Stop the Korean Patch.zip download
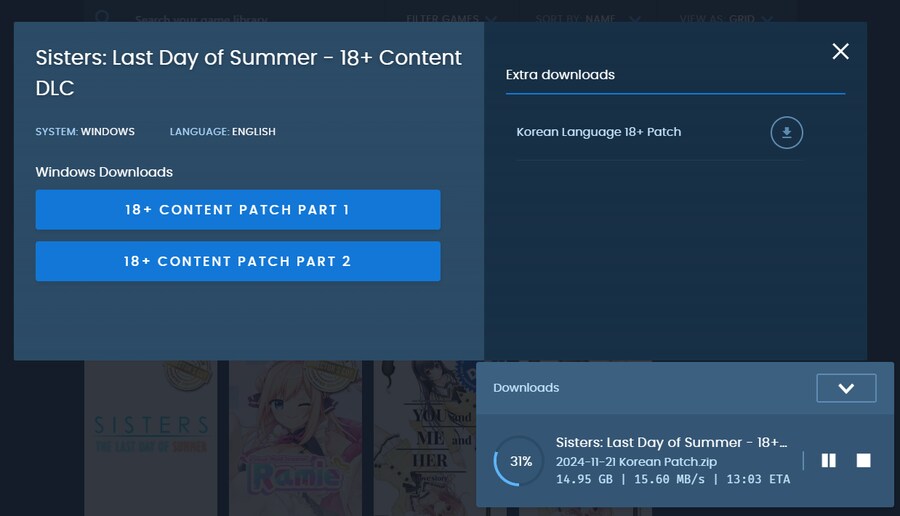This screenshot has height=516, width=900. pos(864,460)
